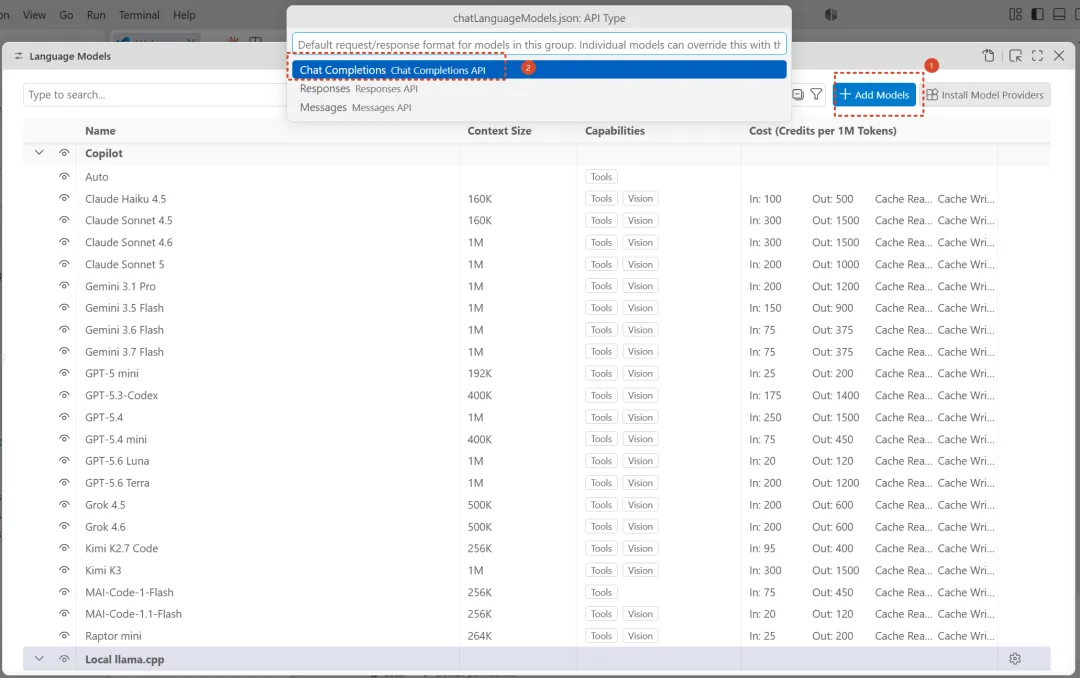This screenshot has width=1080, height=678.
Task: Hide Grok 4.5 model
Action: tap(64, 504)
